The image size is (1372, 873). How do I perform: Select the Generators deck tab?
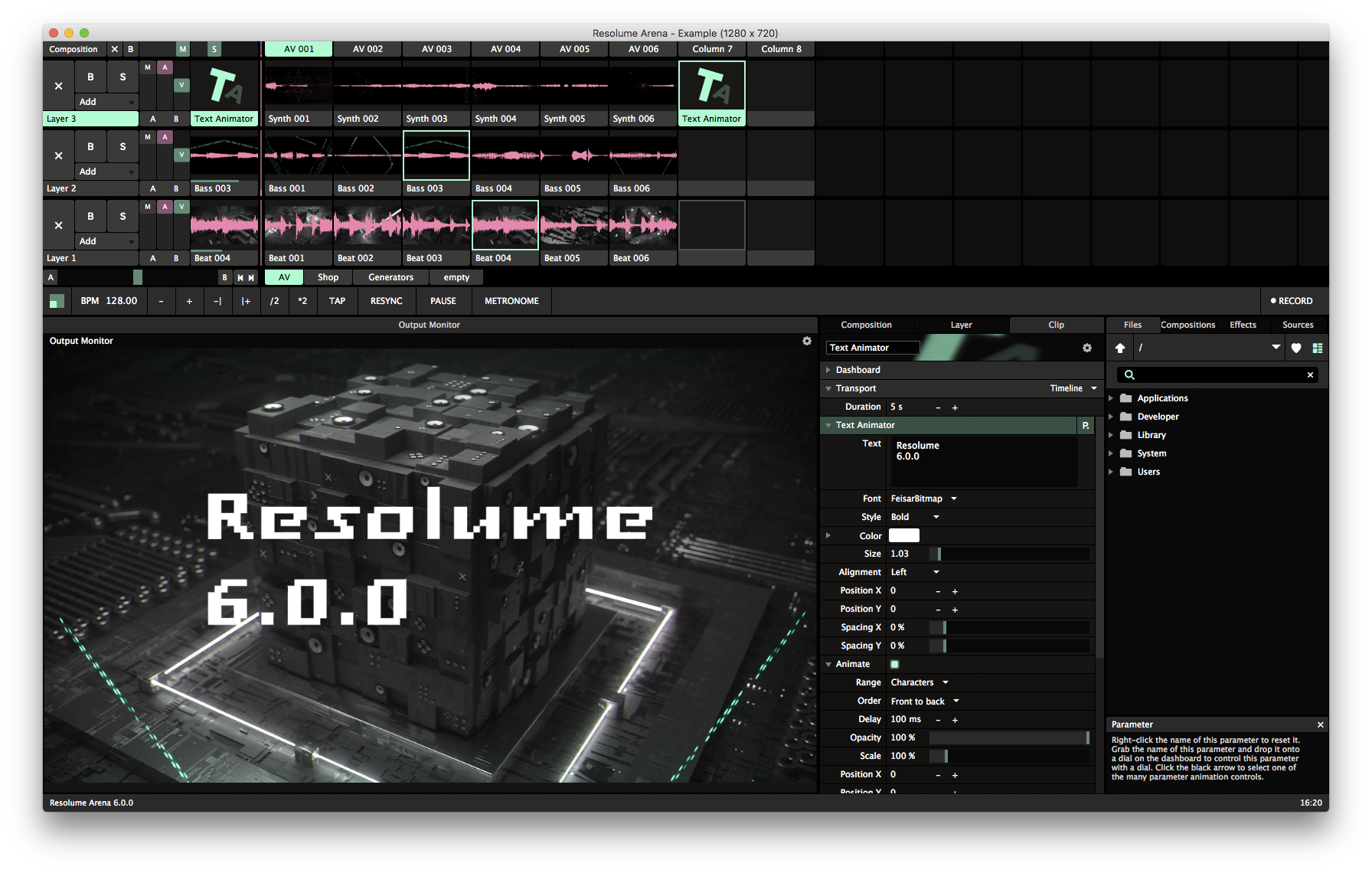390,277
